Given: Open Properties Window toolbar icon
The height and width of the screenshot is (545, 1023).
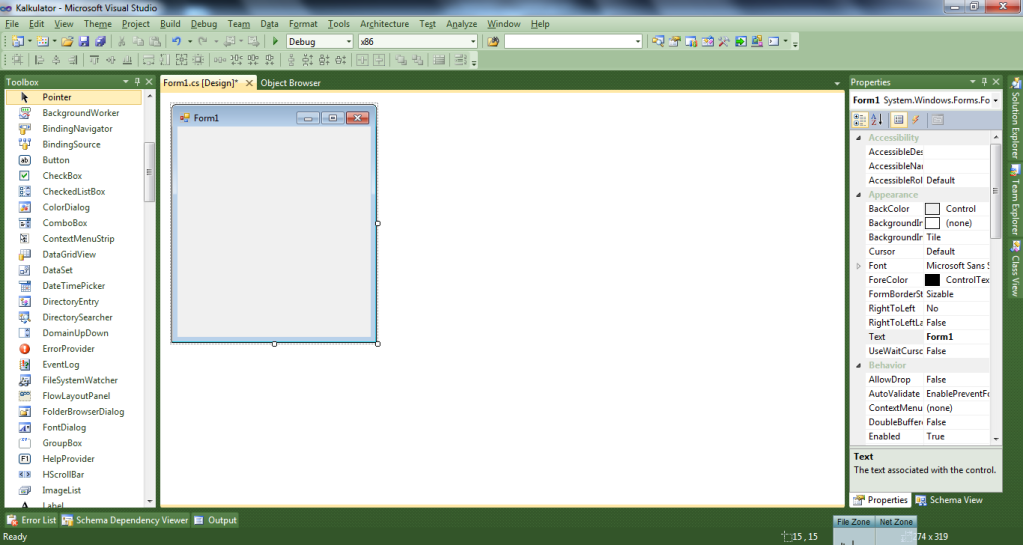Looking at the screenshot, I should [x=674, y=41].
